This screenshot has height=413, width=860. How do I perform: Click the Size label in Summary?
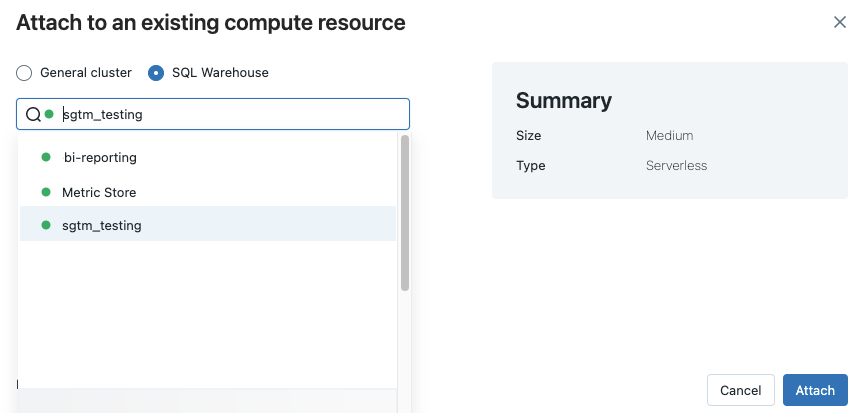click(528, 136)
